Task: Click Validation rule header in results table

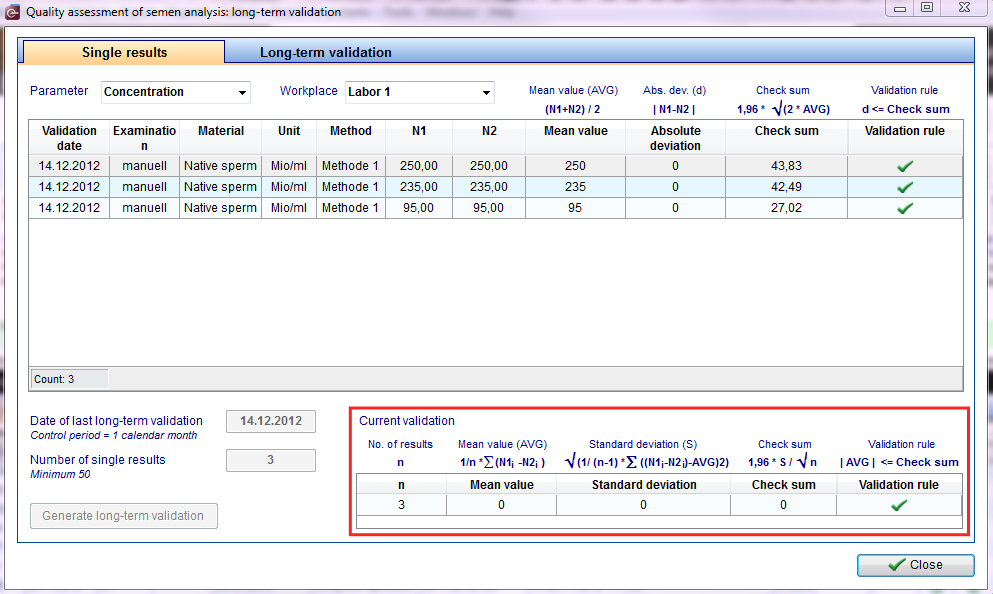Action: click(904, 138)
